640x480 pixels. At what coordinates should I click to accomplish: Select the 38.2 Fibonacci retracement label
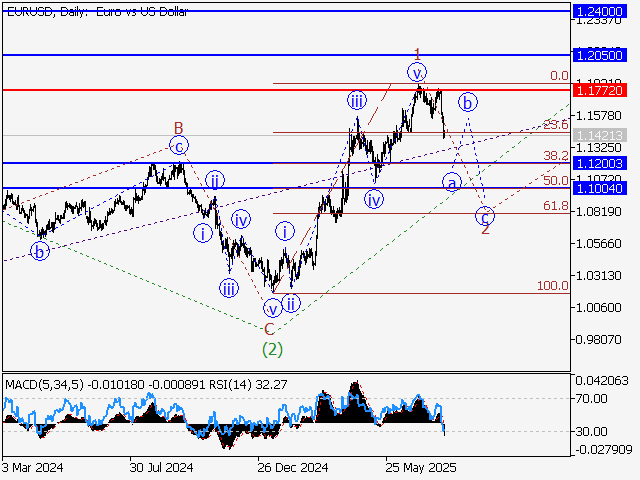point(555,156)
